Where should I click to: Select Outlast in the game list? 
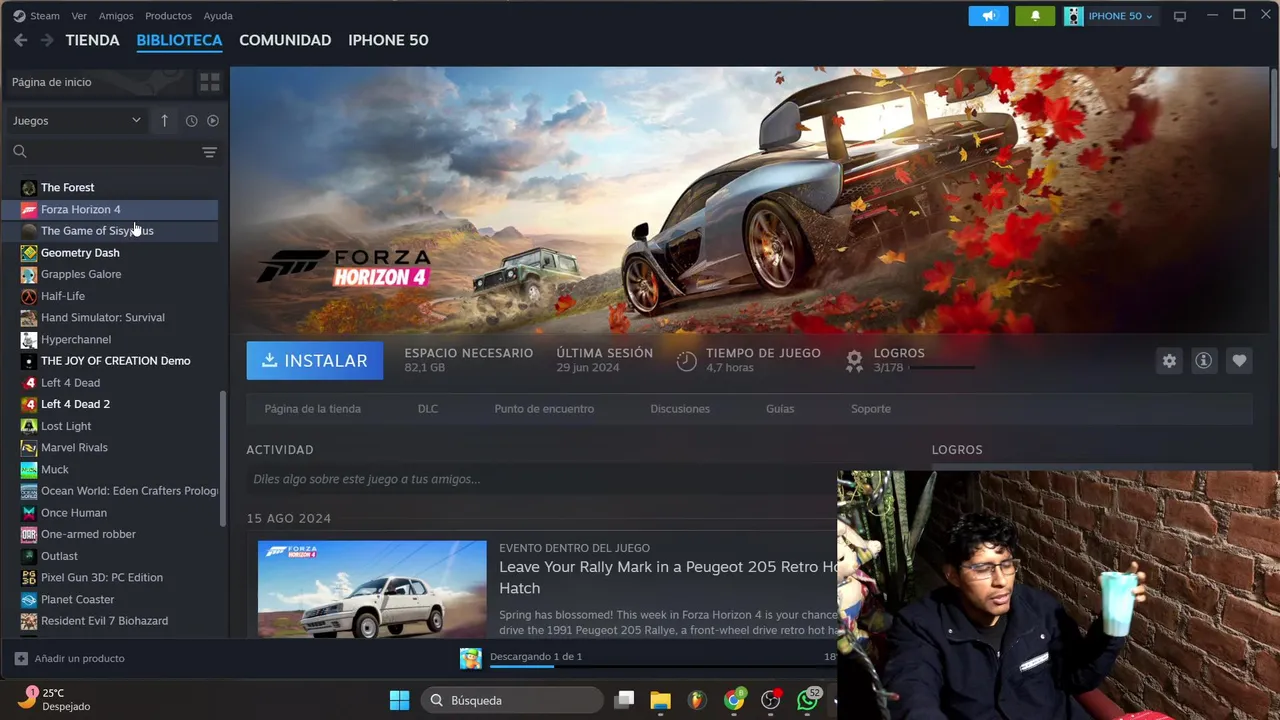110,556
